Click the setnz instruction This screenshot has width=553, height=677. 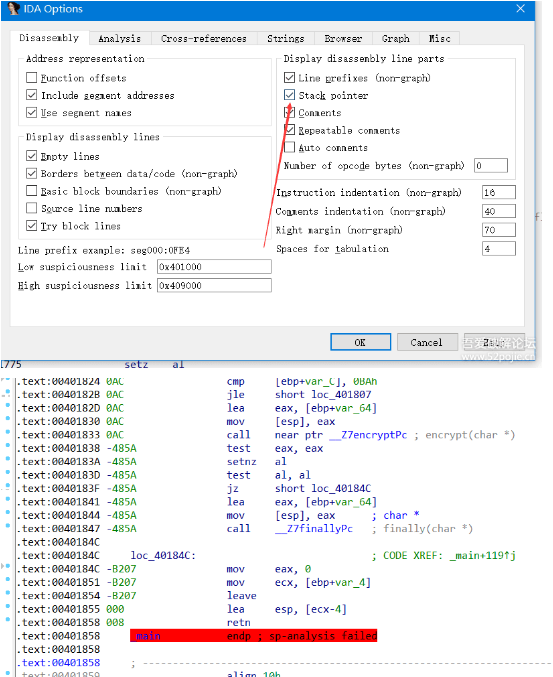tap(241, 462)
